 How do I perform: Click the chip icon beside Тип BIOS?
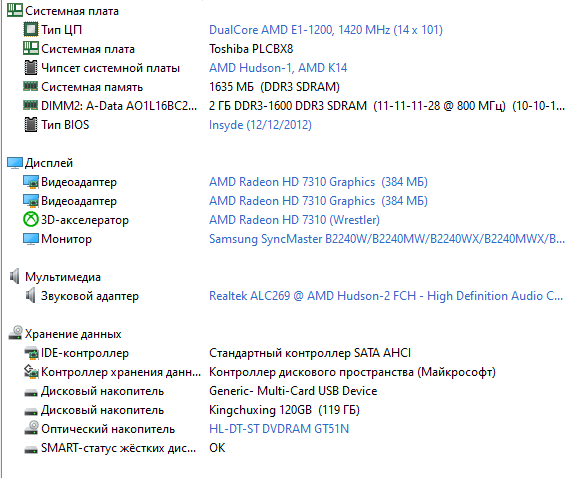click(31, 124)
